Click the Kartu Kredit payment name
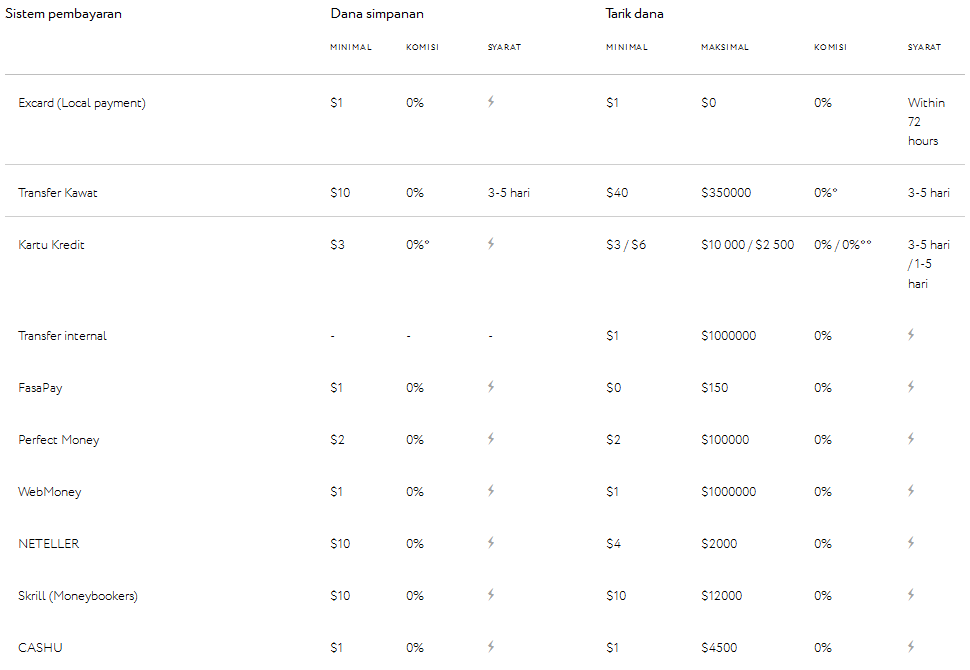 pos(51,244)
